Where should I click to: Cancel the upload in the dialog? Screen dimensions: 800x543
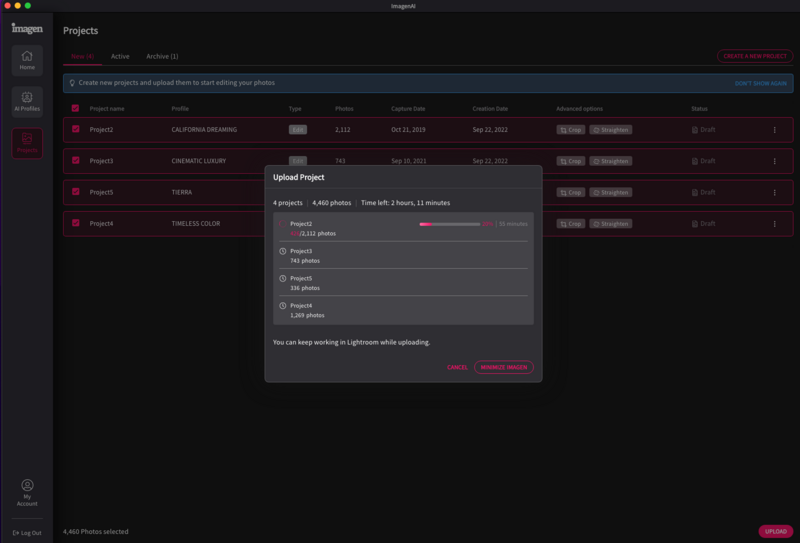point(457,367)
